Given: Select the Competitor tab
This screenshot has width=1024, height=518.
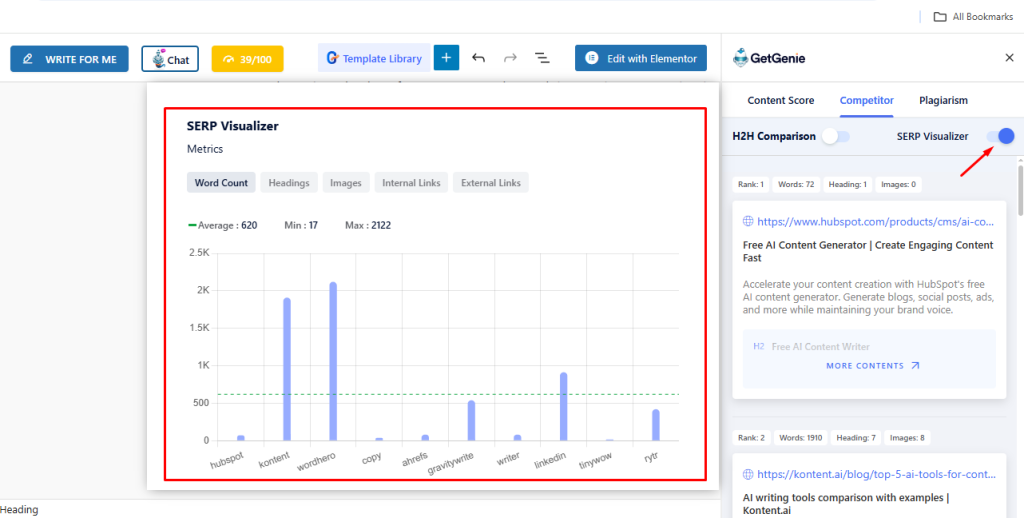Looking at the screenshot, I should (867, 101).
